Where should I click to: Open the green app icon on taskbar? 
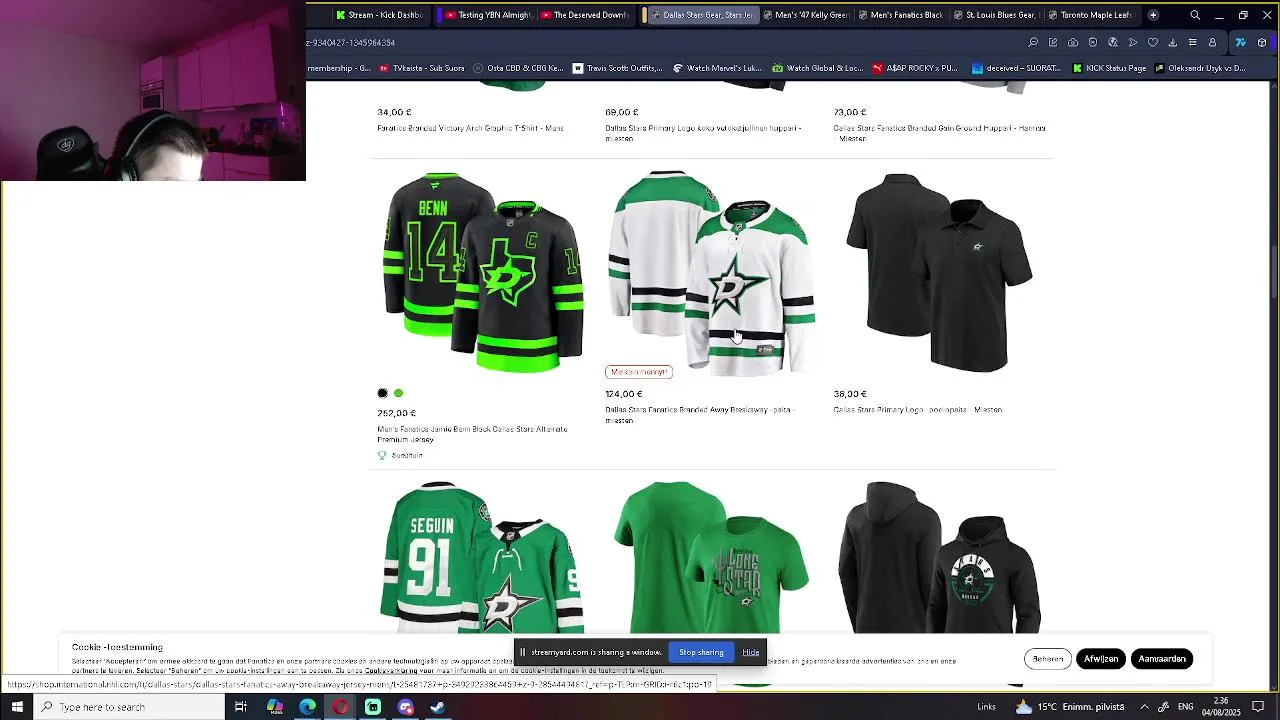(373, 707)
